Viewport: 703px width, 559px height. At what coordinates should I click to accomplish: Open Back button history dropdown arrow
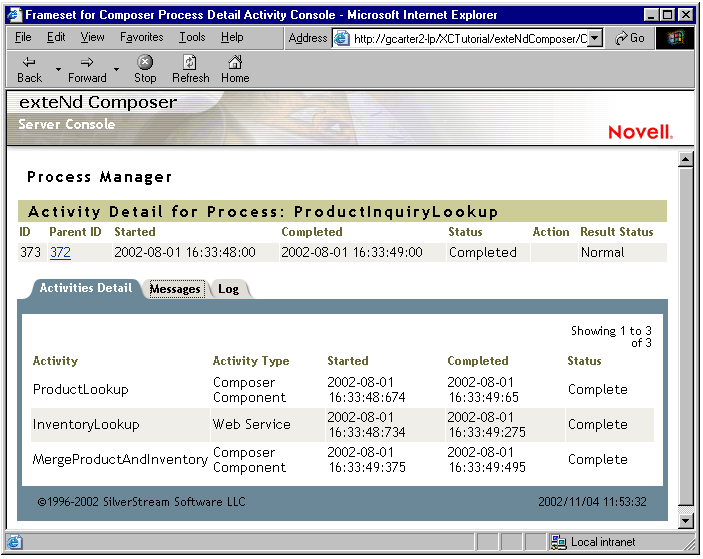[x=58, y=69]
